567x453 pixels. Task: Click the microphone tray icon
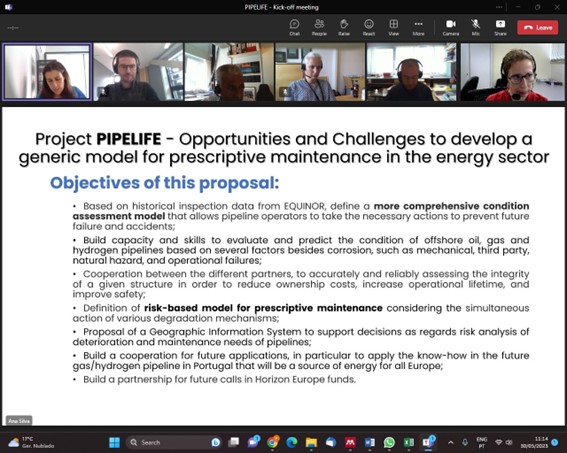click(x=465, y=442)
